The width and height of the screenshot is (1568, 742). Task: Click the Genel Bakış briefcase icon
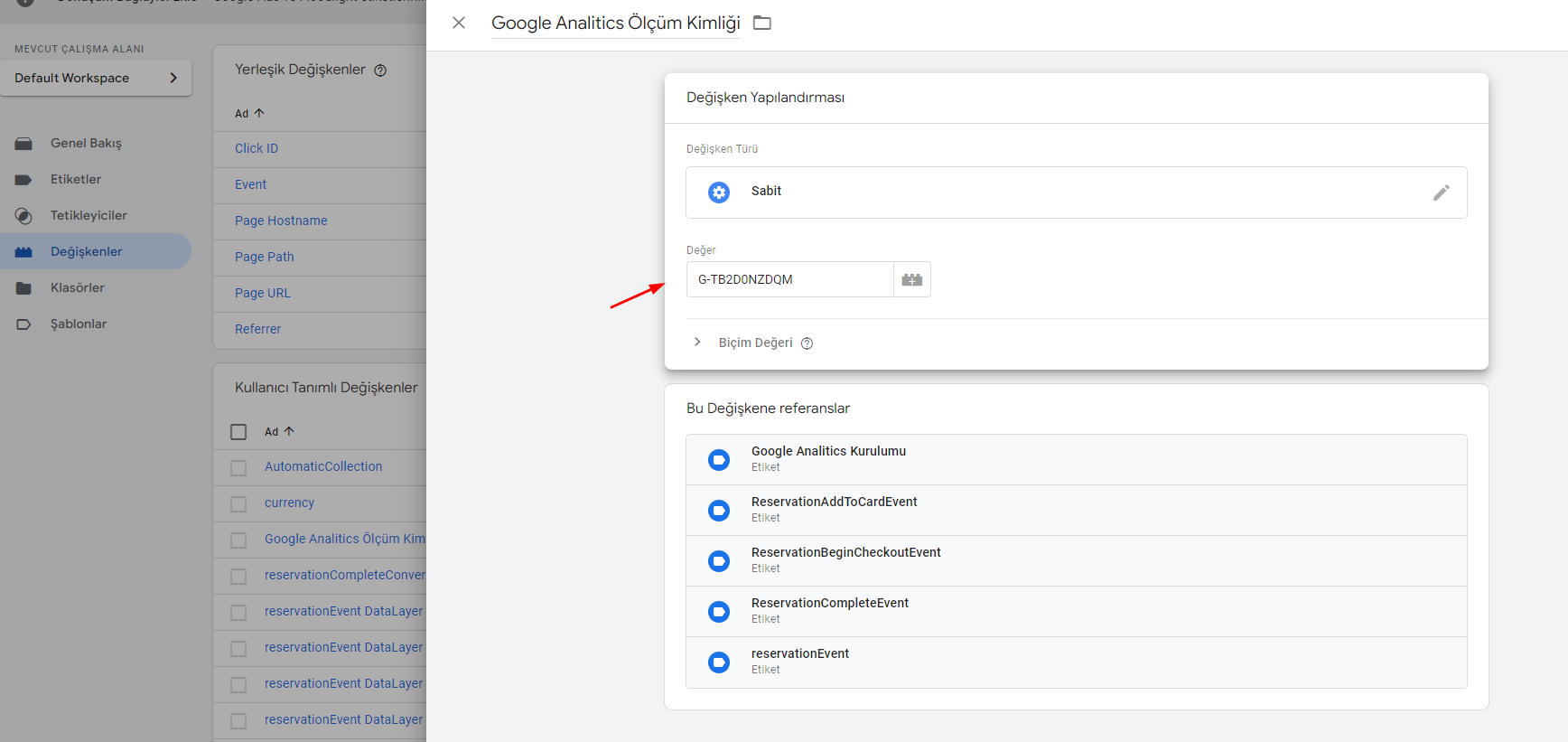point(23,144)
